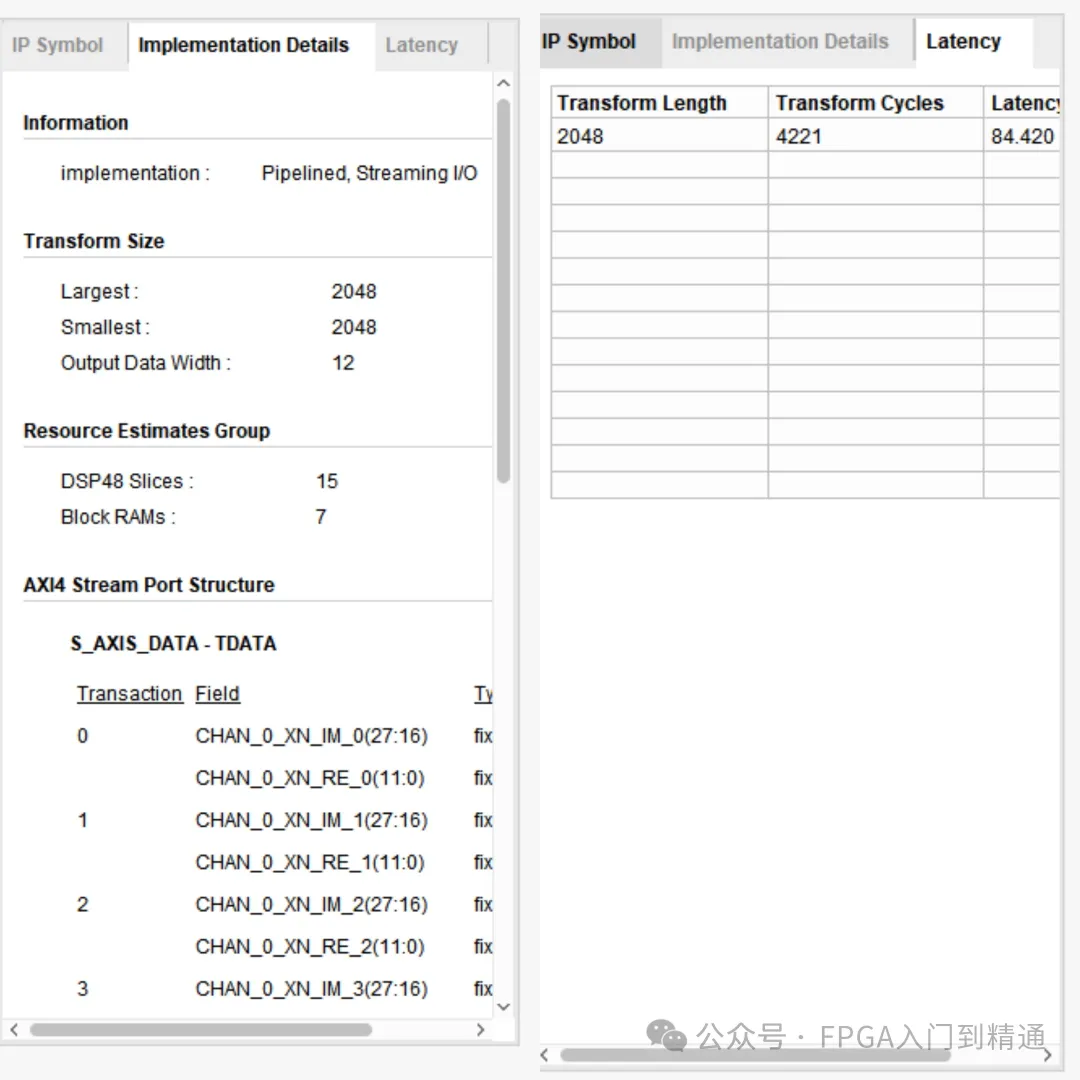1080x1080 pixels.
Task: Select the 4221 transform cycles cell
Action: [x=875, y=136]
